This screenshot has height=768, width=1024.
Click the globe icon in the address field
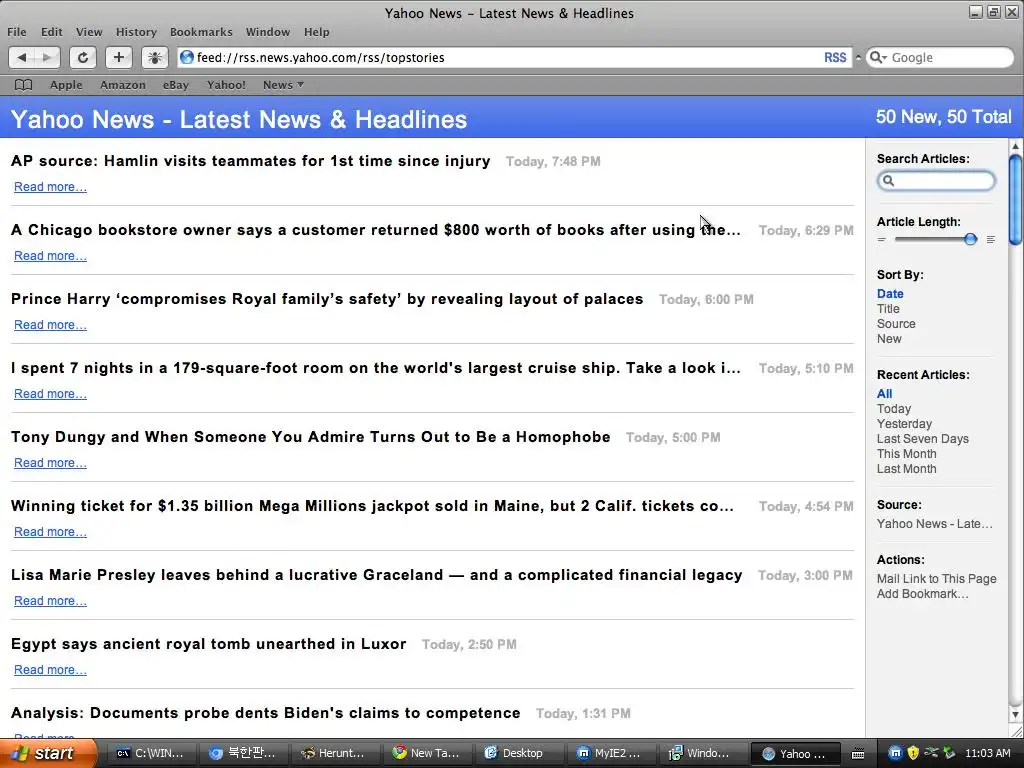tap(187, 57)
